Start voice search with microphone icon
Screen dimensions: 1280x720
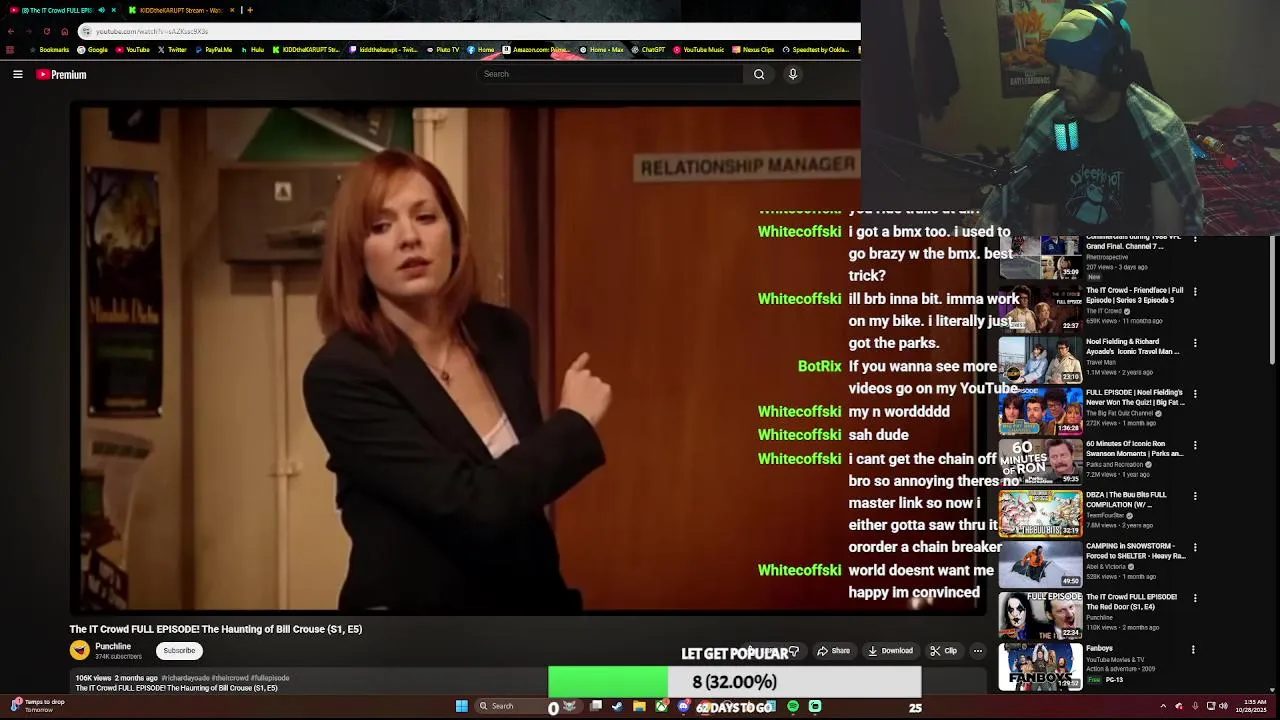click(x=793, y=74)
